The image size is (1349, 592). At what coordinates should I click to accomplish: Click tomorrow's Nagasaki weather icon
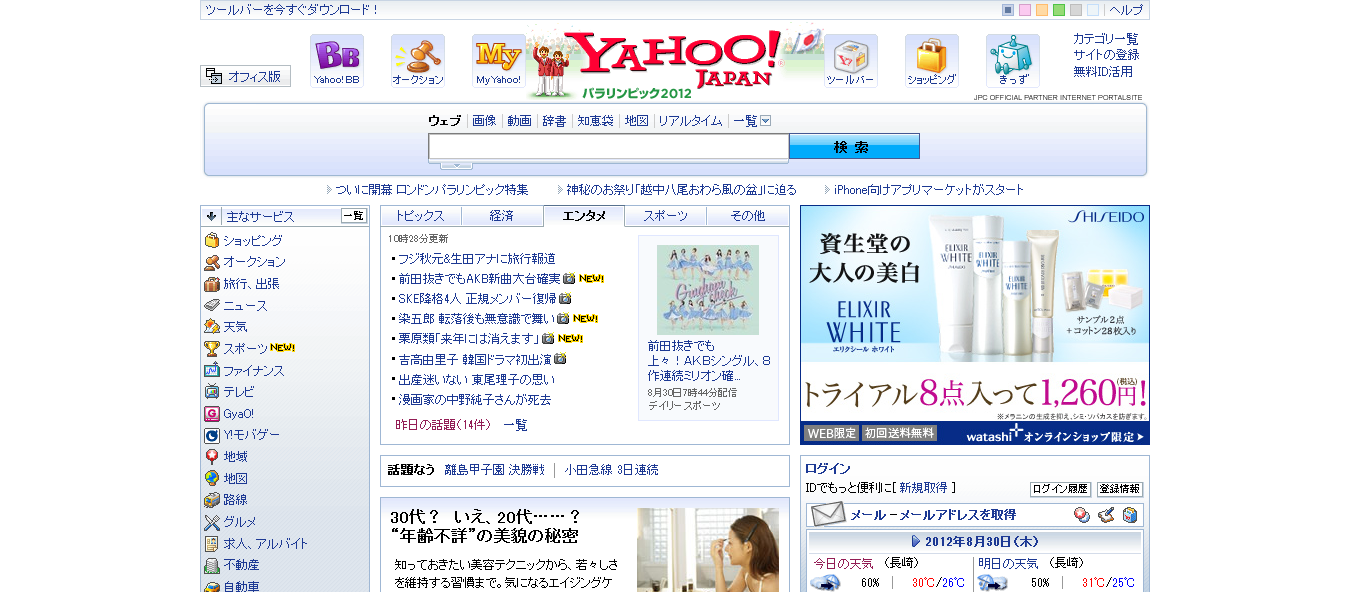[992, 582]
